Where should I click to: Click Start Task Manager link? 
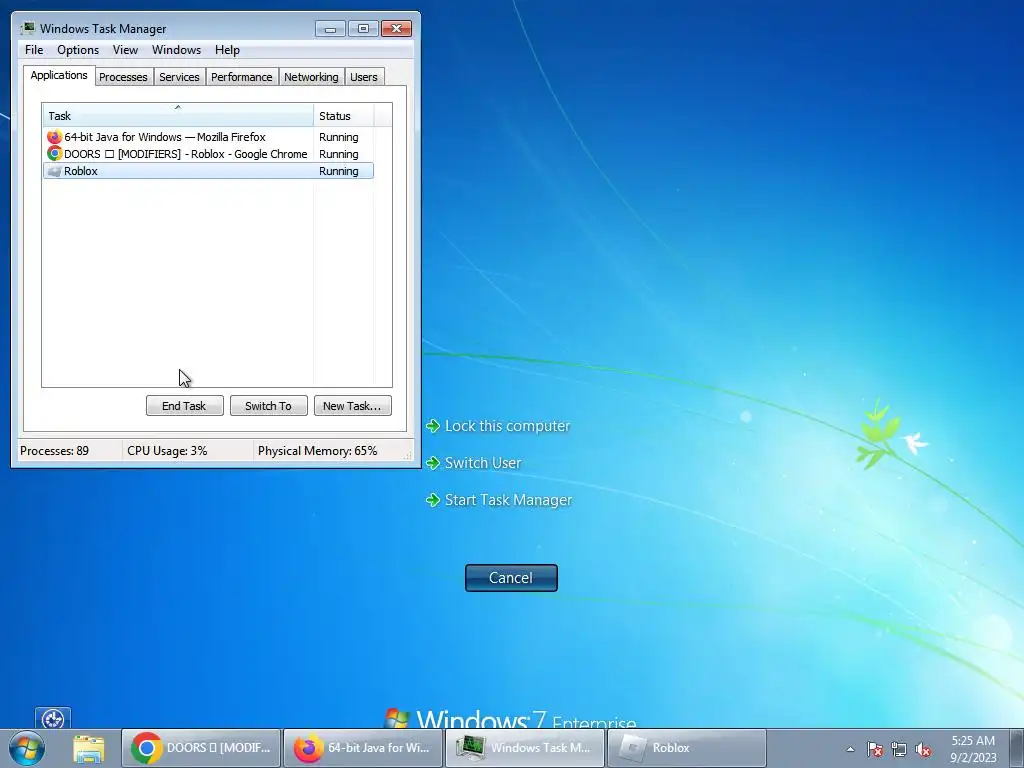(508, 500)
